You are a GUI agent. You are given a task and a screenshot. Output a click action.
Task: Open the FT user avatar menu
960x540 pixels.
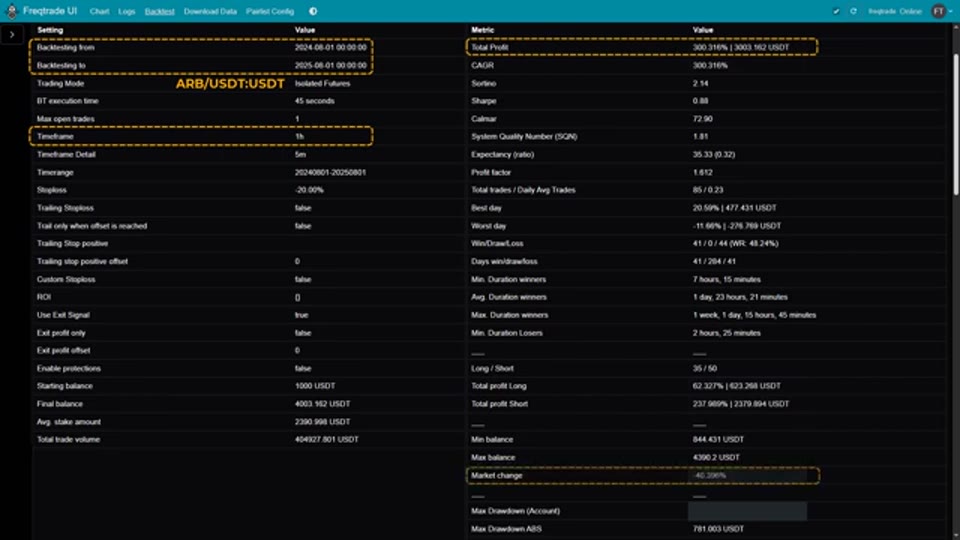(x=942, y=11)
